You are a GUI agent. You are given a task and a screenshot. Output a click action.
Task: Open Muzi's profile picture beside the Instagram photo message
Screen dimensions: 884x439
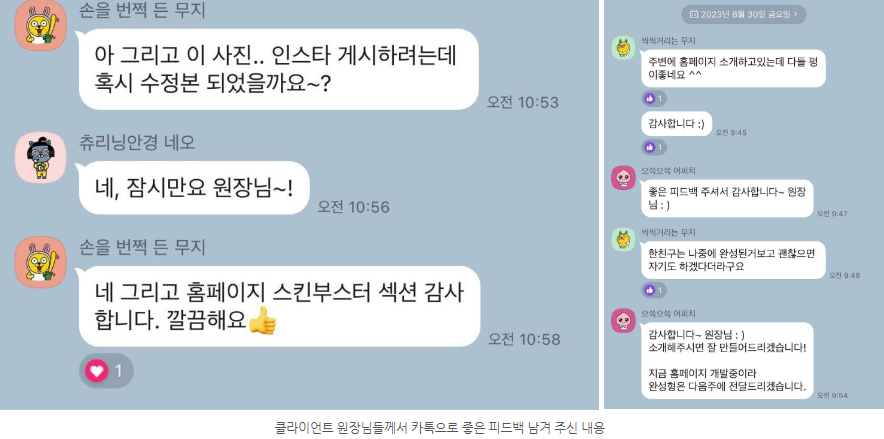coord(40,25)
